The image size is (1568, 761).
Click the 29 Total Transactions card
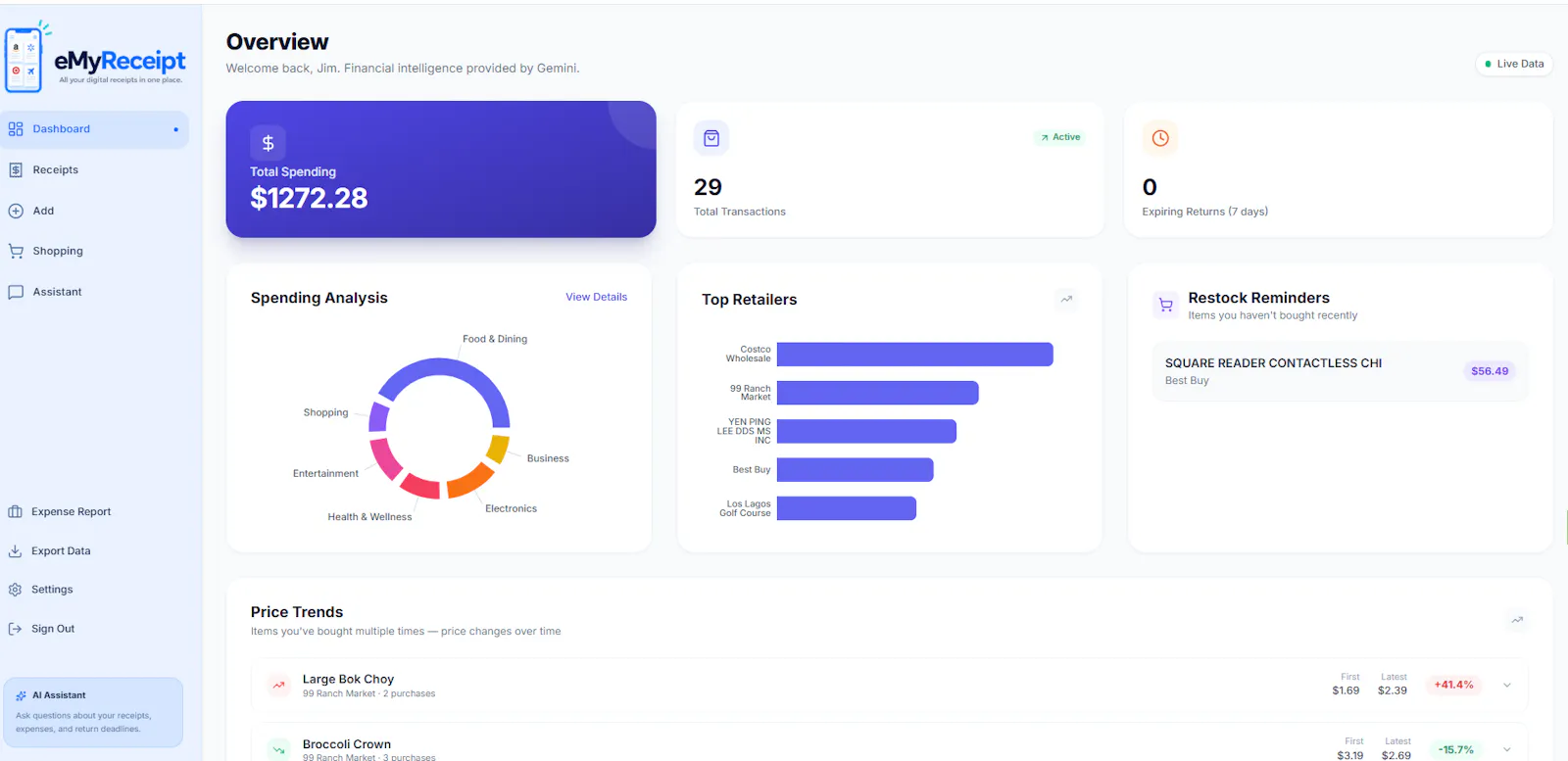point(890,169)
